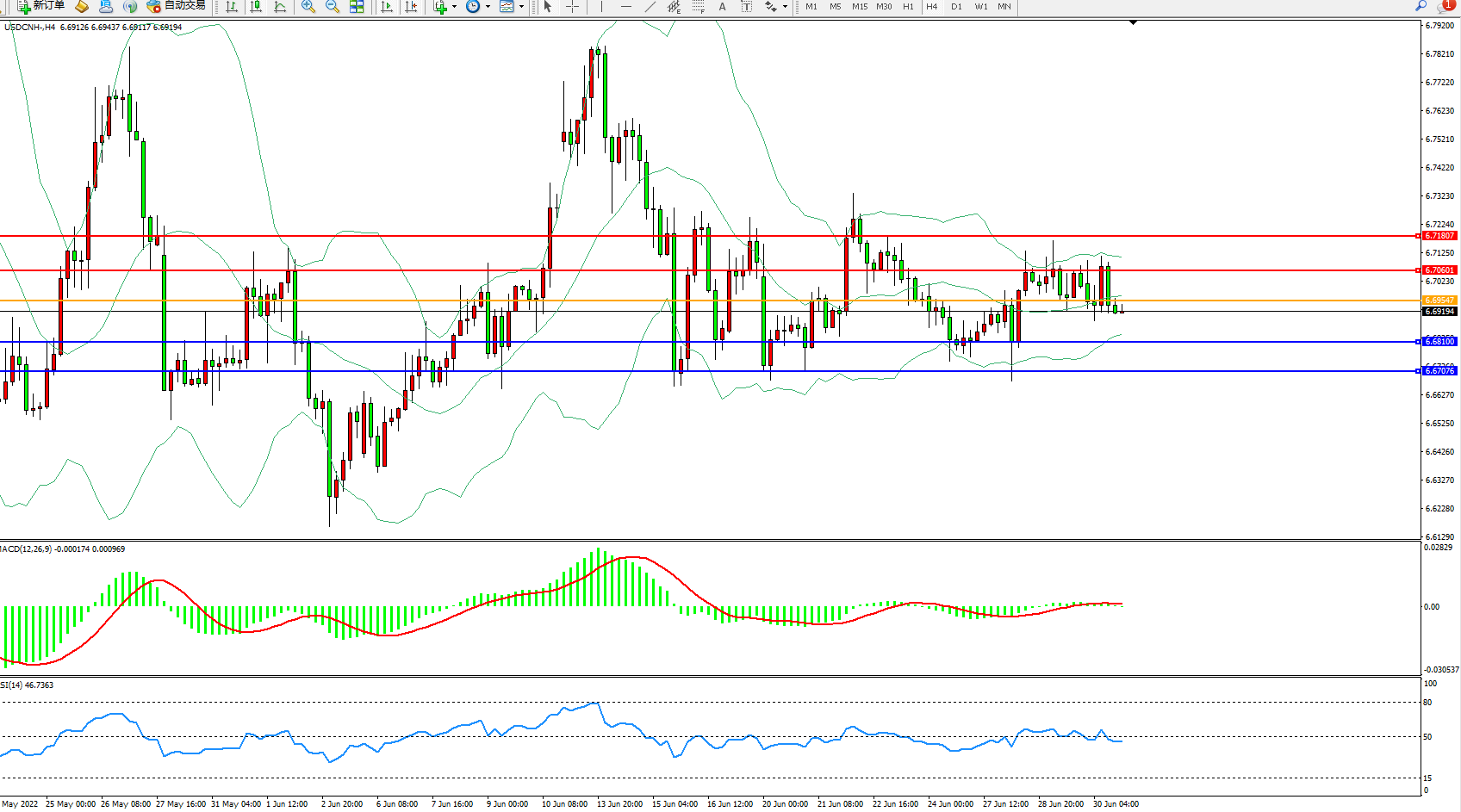Open the search magnifier at top right
This screenshot has width=1461, height=812.
1421,6
